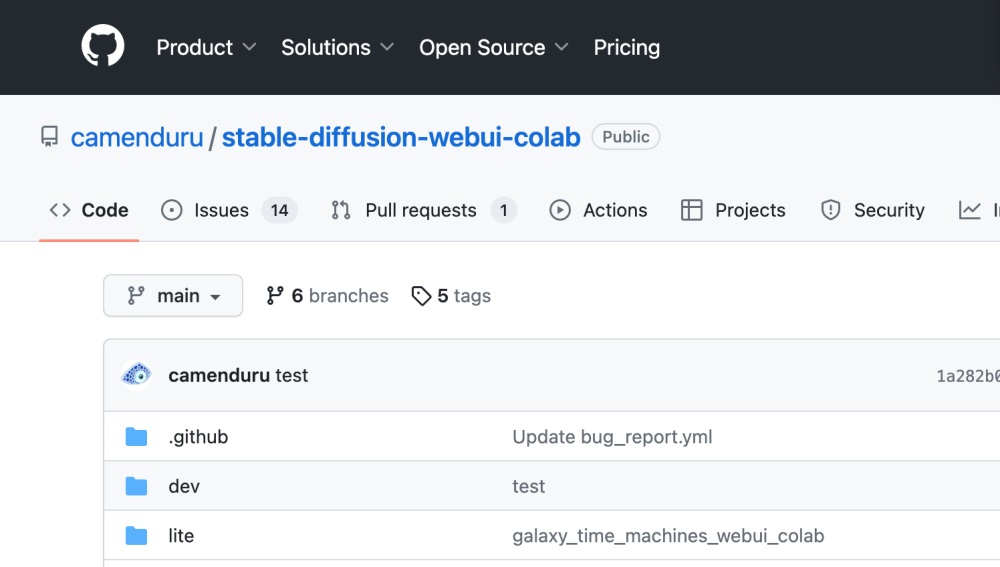This screenshot has height=567, width=1000.
Task: Open the camenduru owner profile link
Action: coord(136,137)
